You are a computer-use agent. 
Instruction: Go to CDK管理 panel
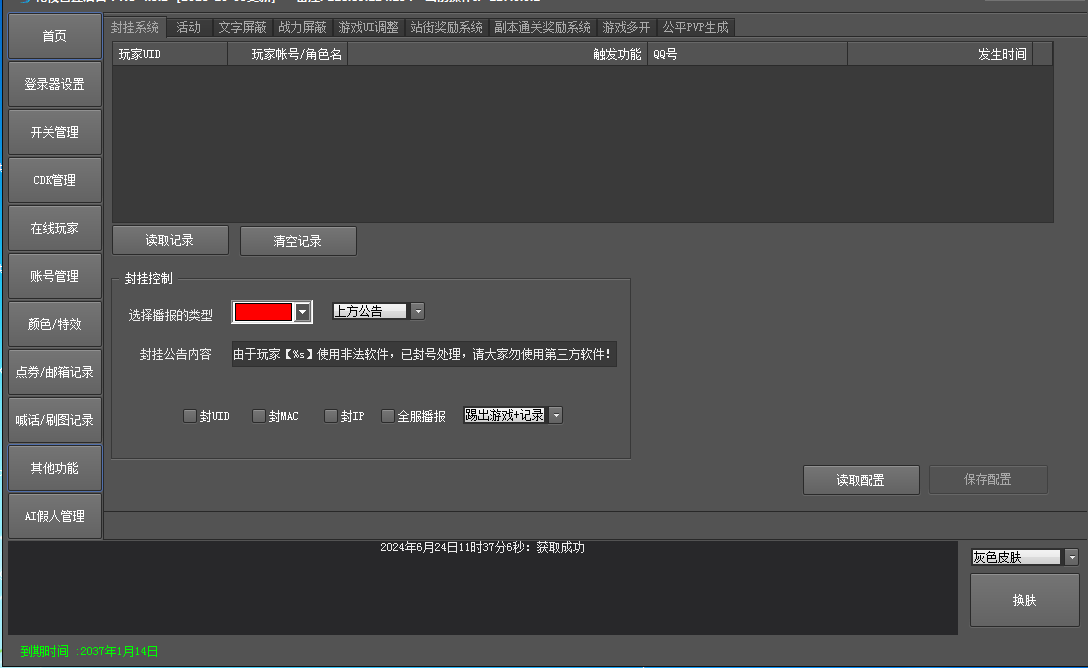tap(55, 180)
